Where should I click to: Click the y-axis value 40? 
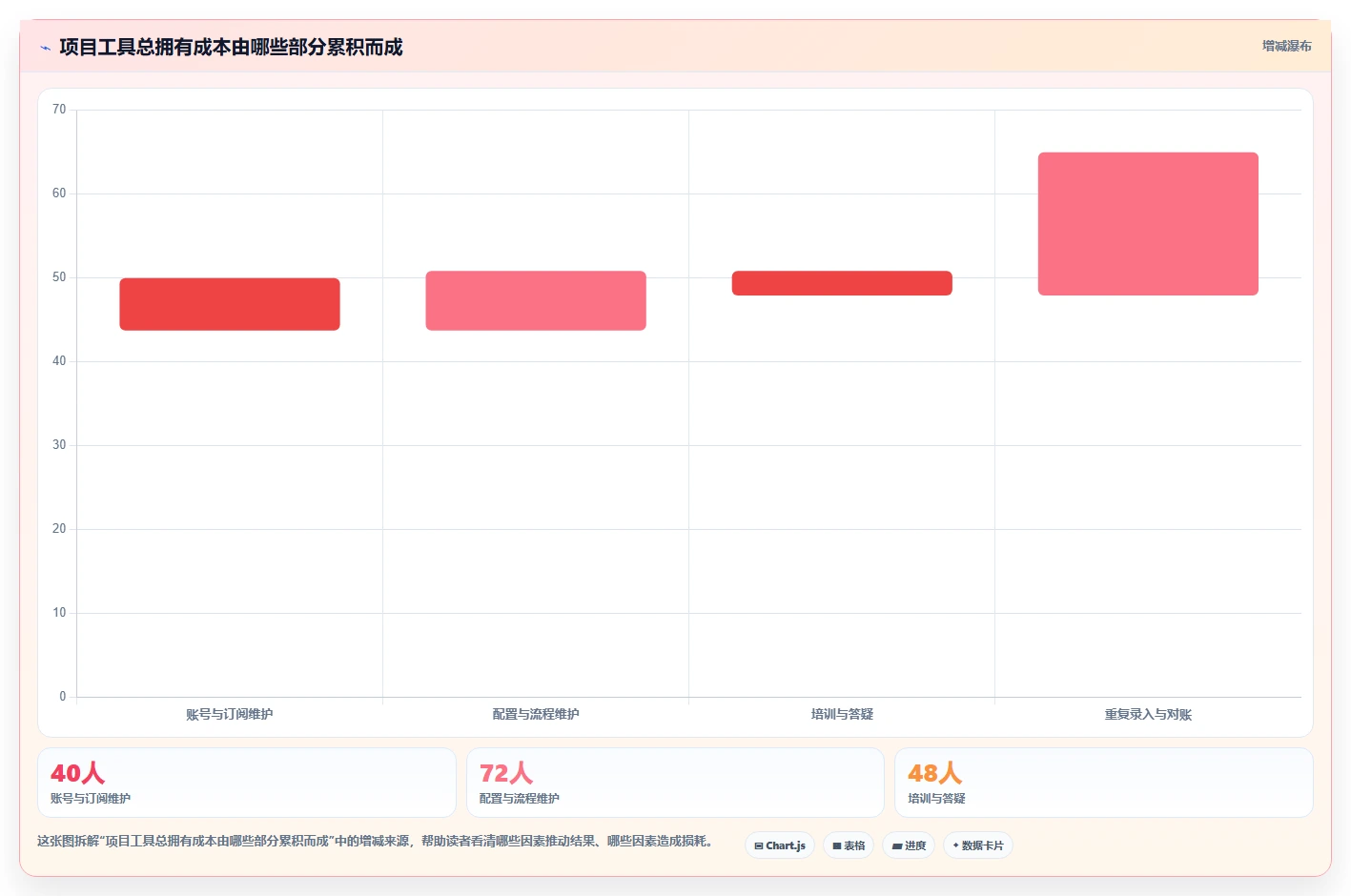coord(59,361)
